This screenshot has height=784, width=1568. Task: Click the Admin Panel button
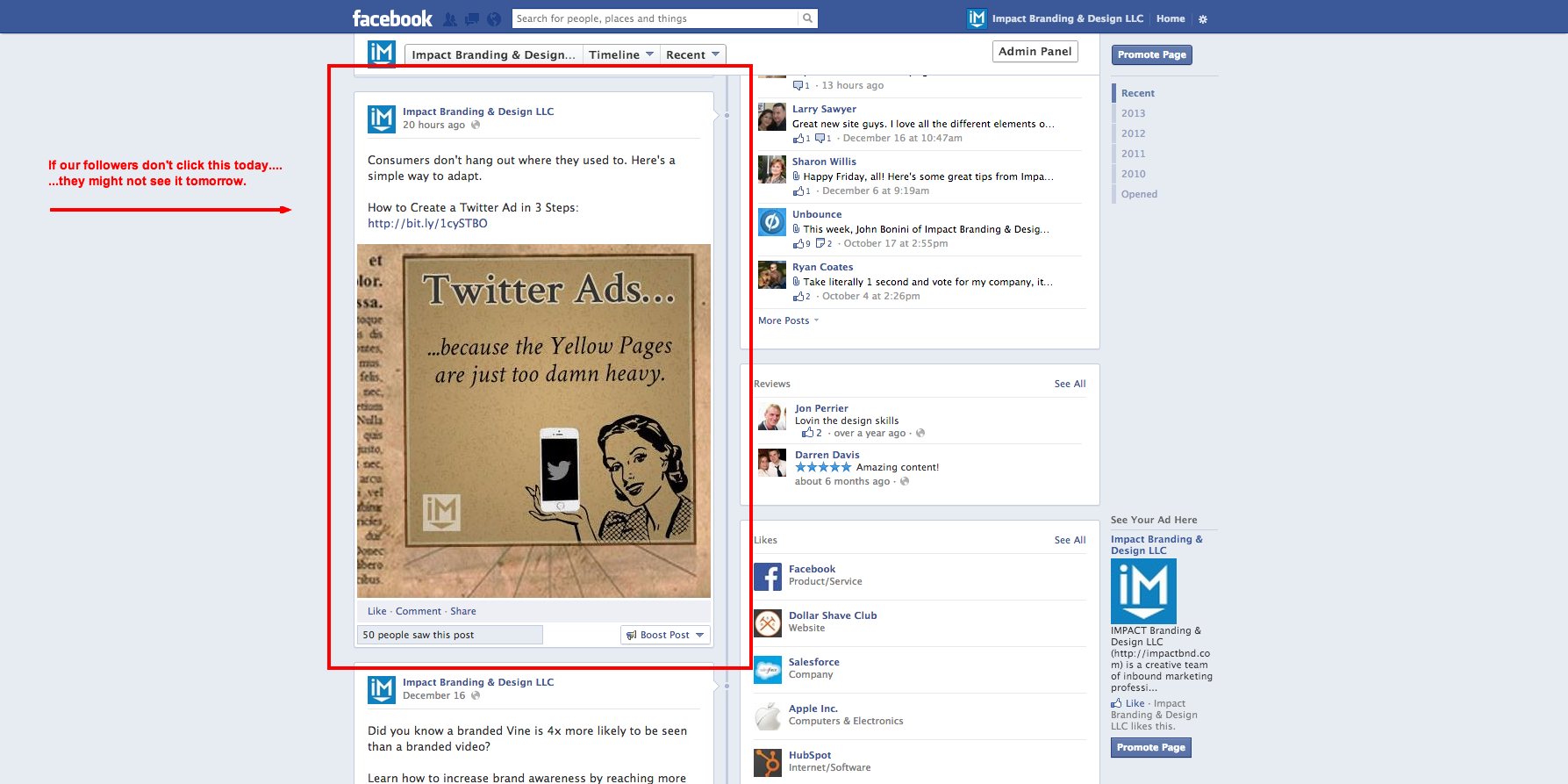(1035, 51)
